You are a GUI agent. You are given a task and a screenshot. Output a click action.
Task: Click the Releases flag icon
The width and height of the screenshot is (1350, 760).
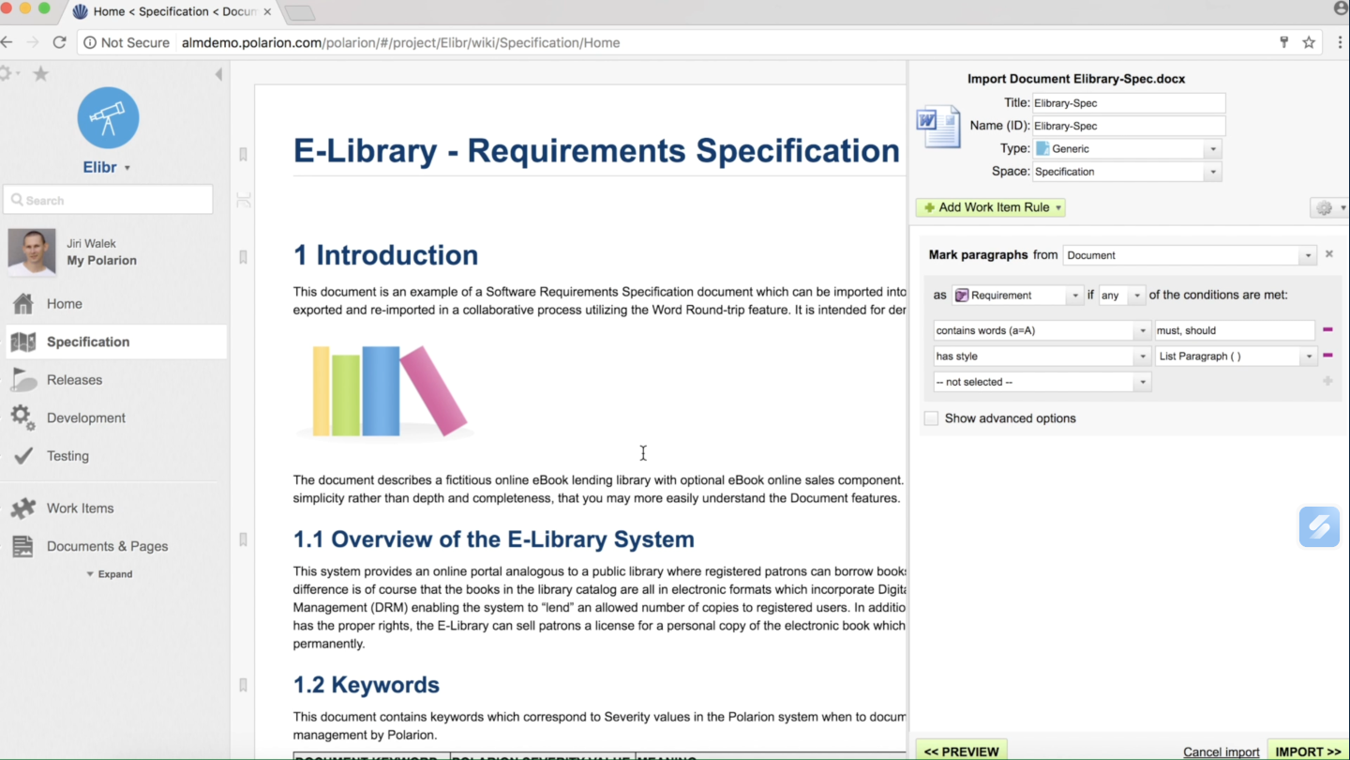23,380
